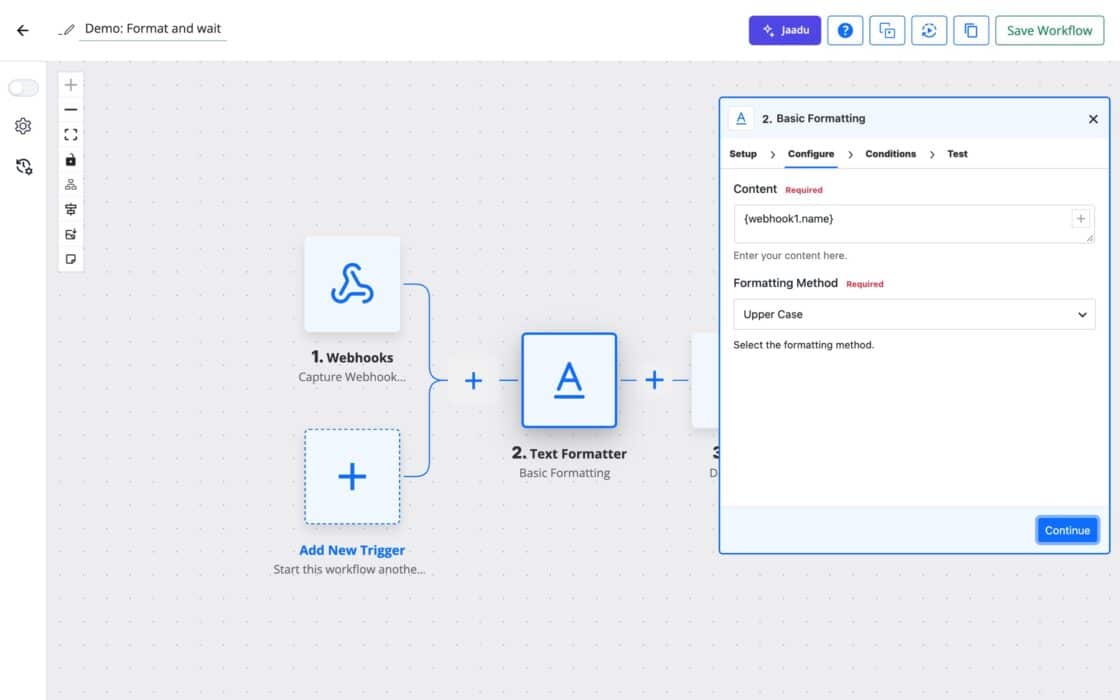
Task: Click the circular re-run workflow icon
Action: (x=929, y=30)
